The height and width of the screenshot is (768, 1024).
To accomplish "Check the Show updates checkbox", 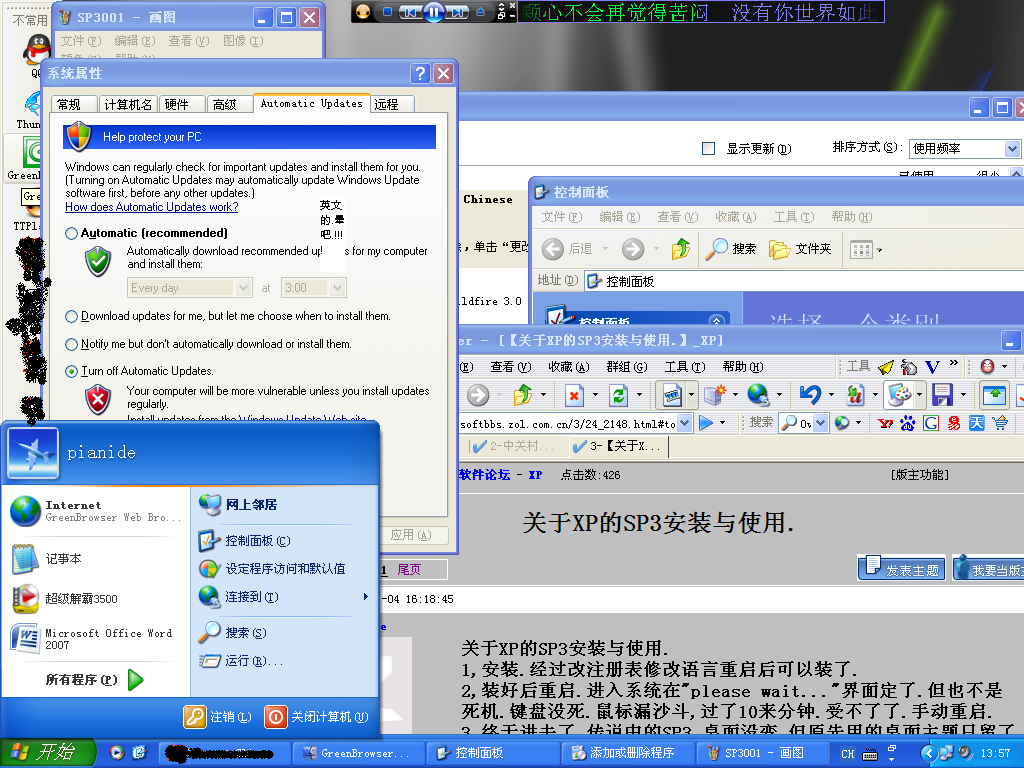I will (708, 149).
